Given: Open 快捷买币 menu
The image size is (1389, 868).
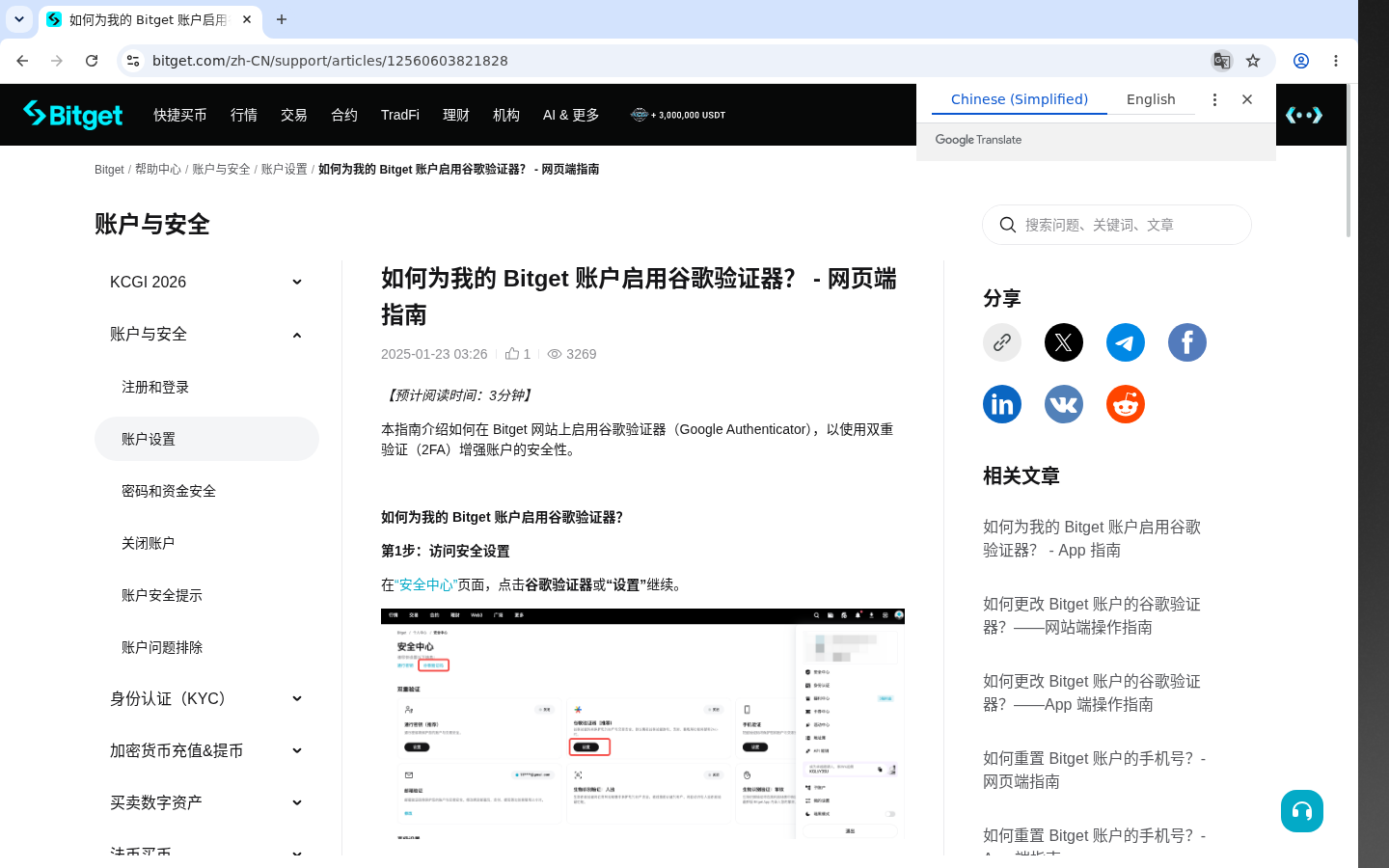Looking at the screenshot, I should pos(180,115).
